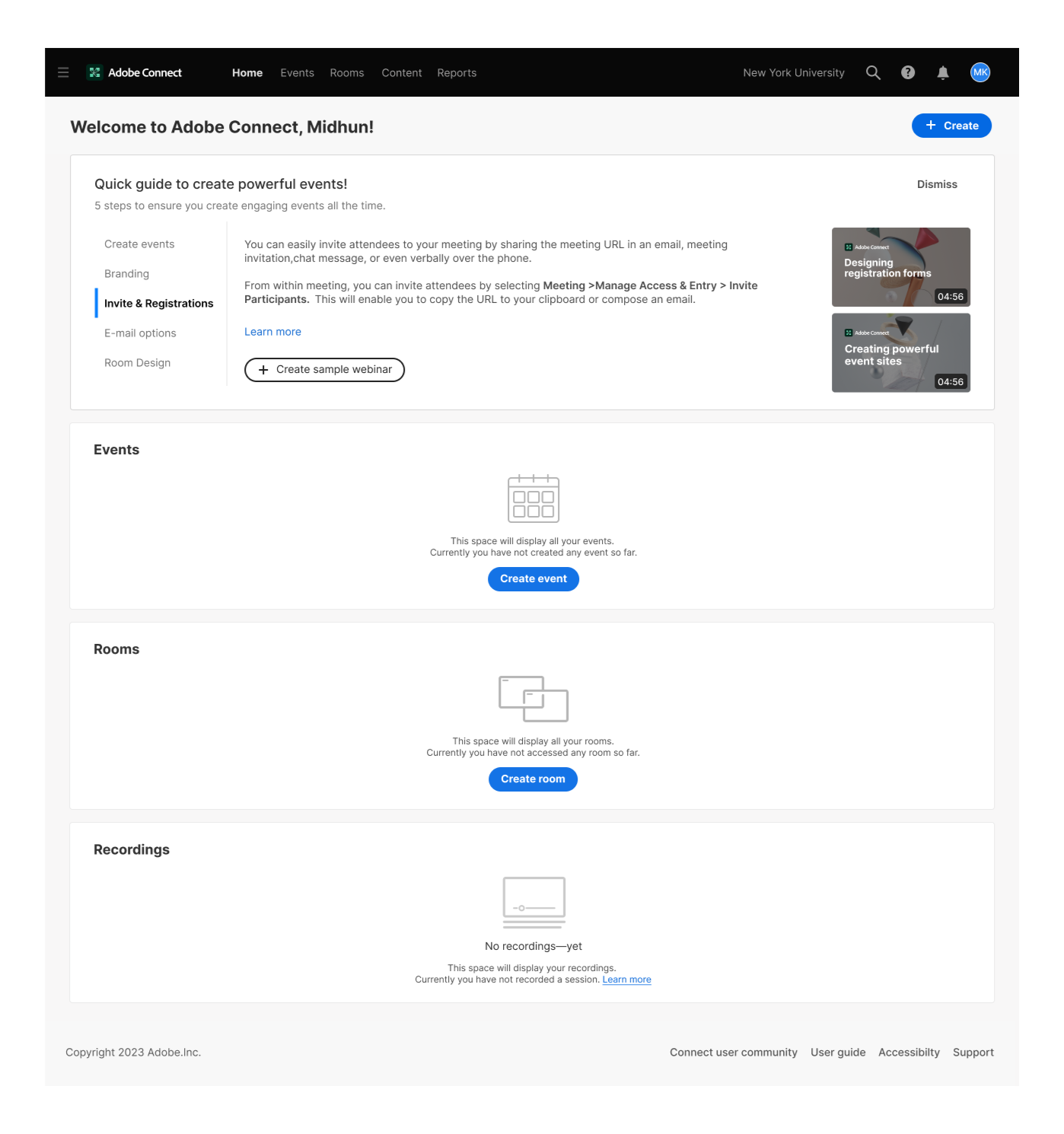Image resolution: width=1064 pixels, height=1134 pixels.
Task: Play the Creating powerful event sites video
Action: pyautogui.click(x=901, y=353)
